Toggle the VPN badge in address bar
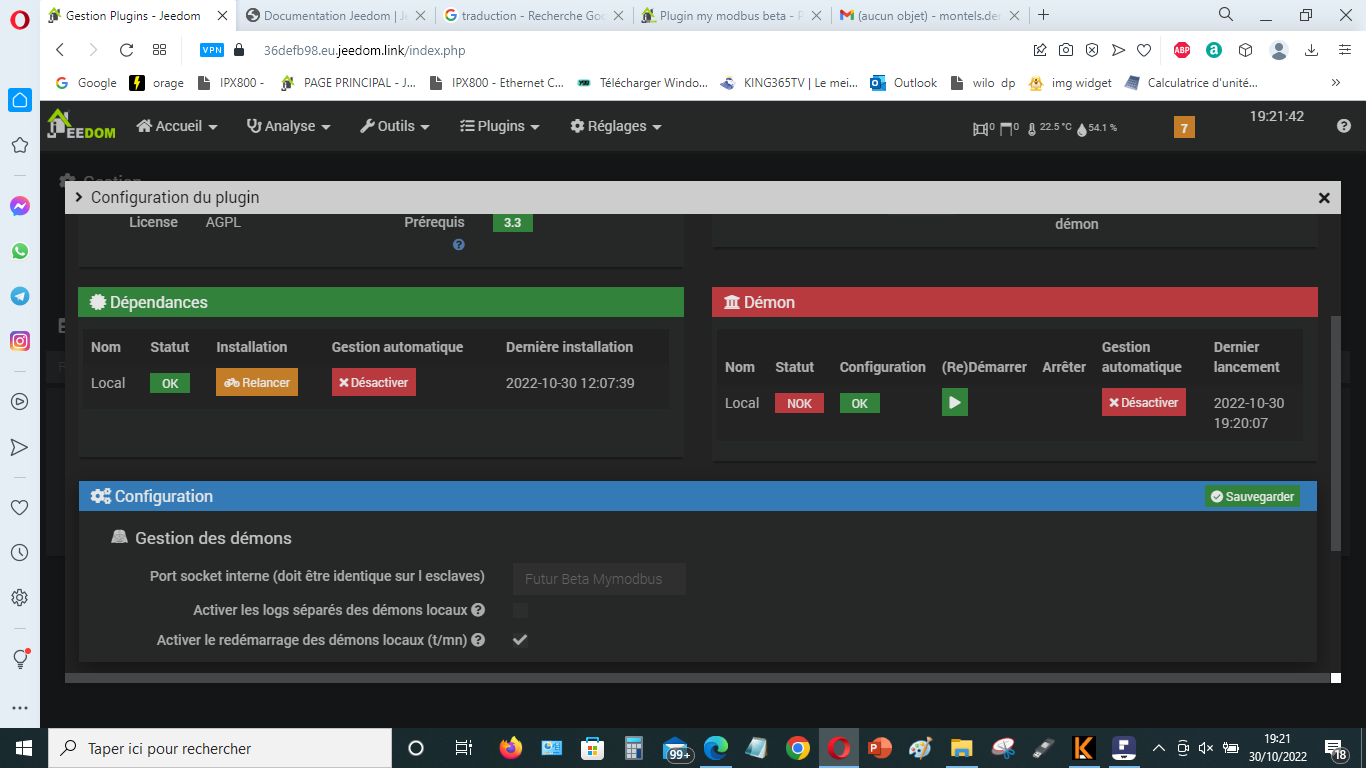 212,50
